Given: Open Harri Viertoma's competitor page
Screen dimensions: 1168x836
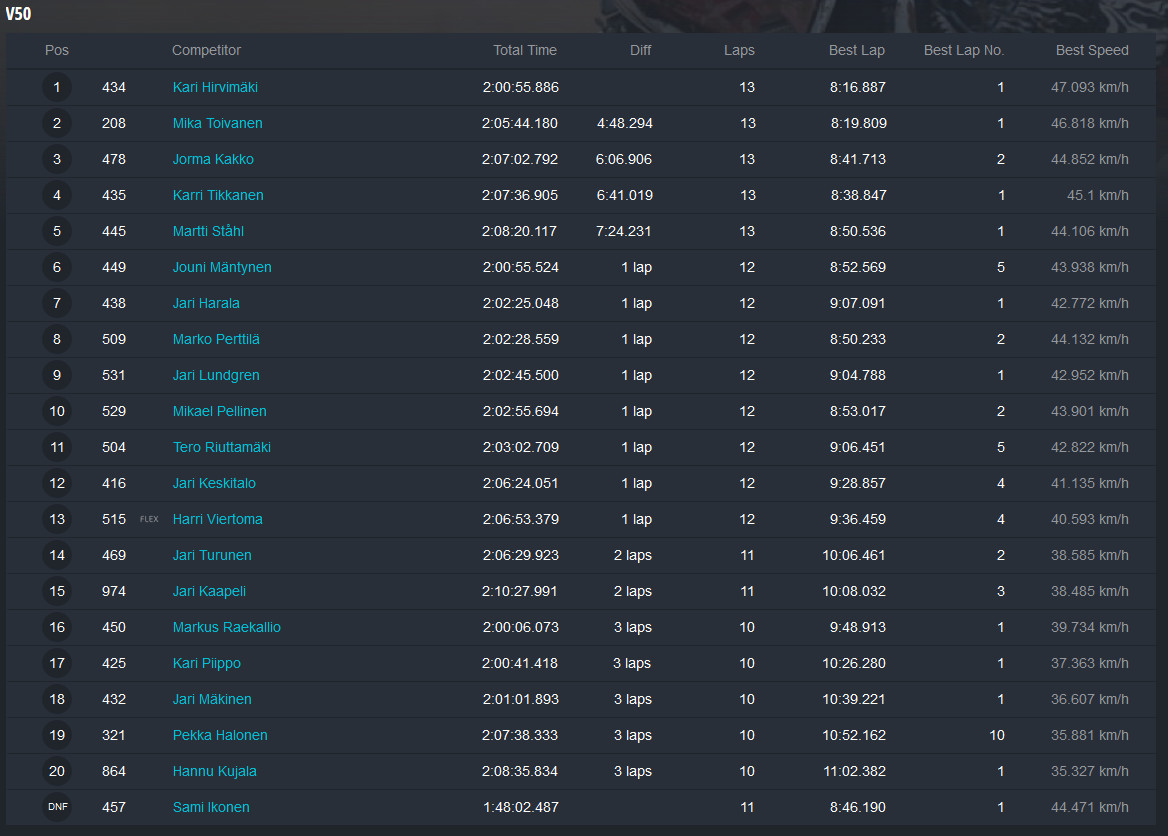Looking at the screenshot, I should [x=218, y=519].
